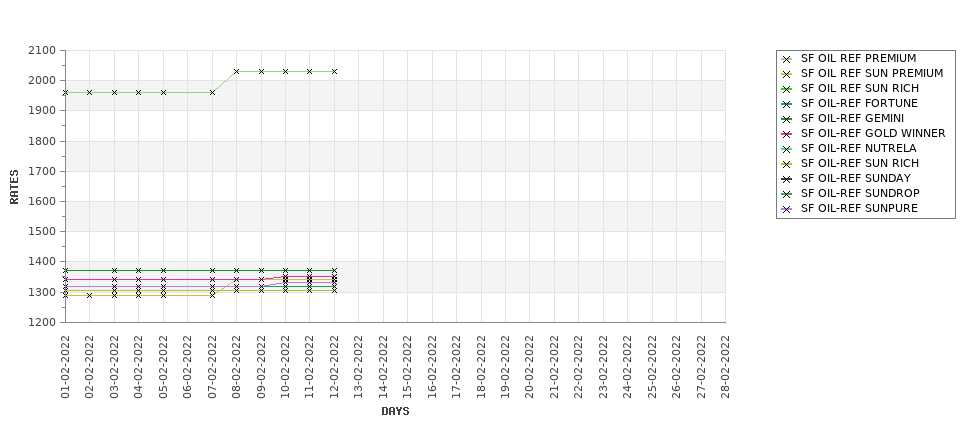Click the 07-02-2022 date label
The height and width of the screenshot is (429, 975).
[212, 367]
